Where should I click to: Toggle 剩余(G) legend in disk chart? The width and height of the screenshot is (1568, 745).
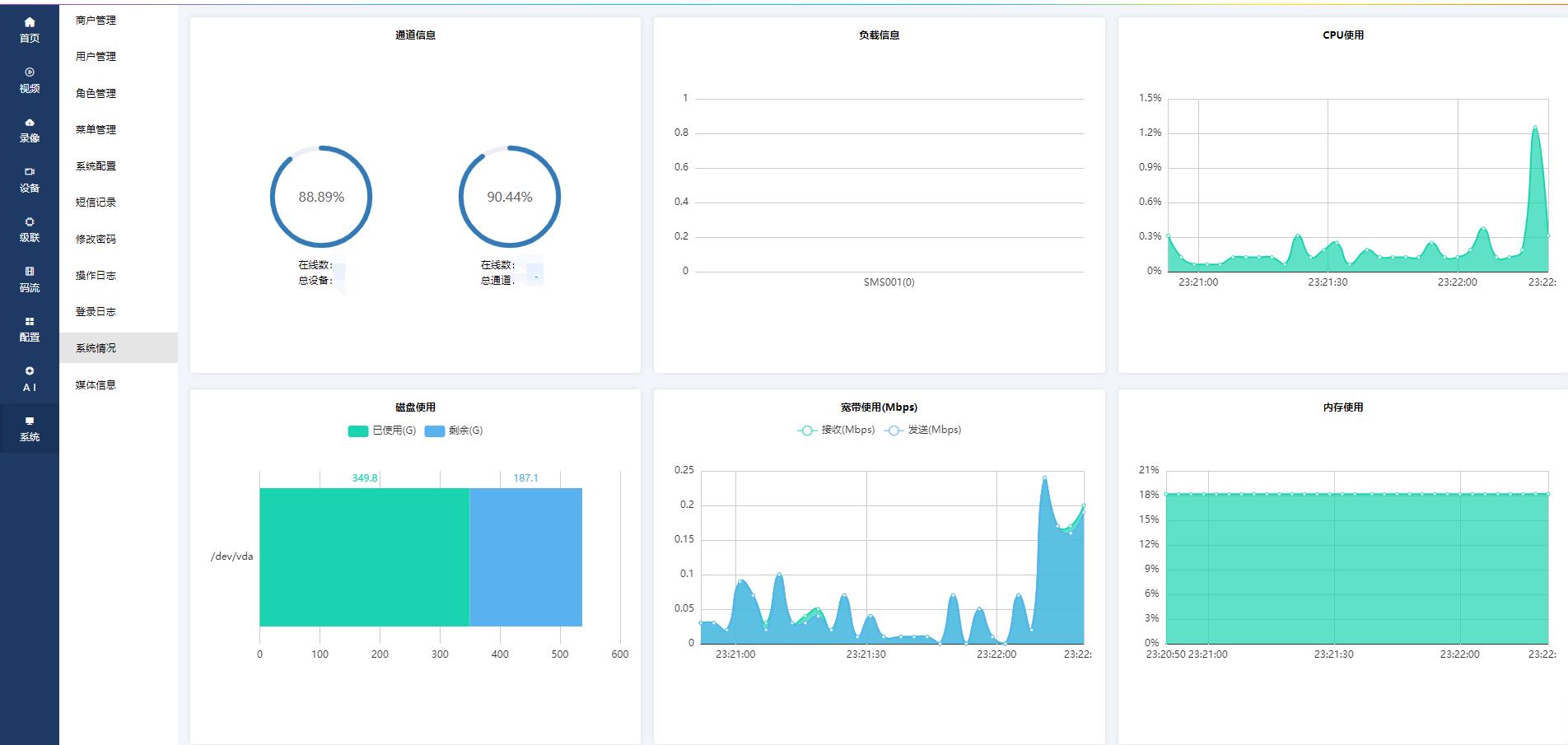click(454, 431)
